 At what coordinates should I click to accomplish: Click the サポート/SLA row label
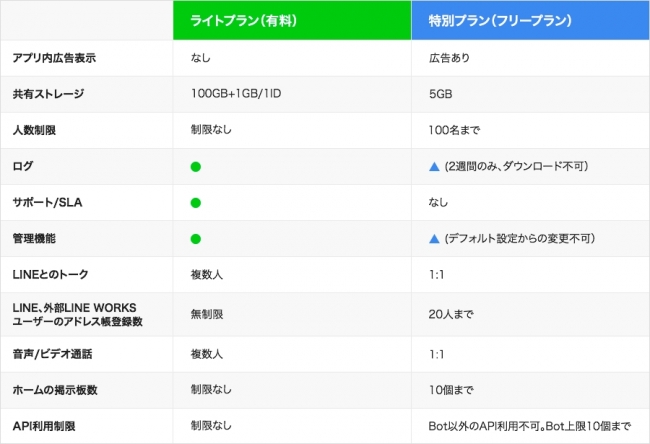click(47, 202)
